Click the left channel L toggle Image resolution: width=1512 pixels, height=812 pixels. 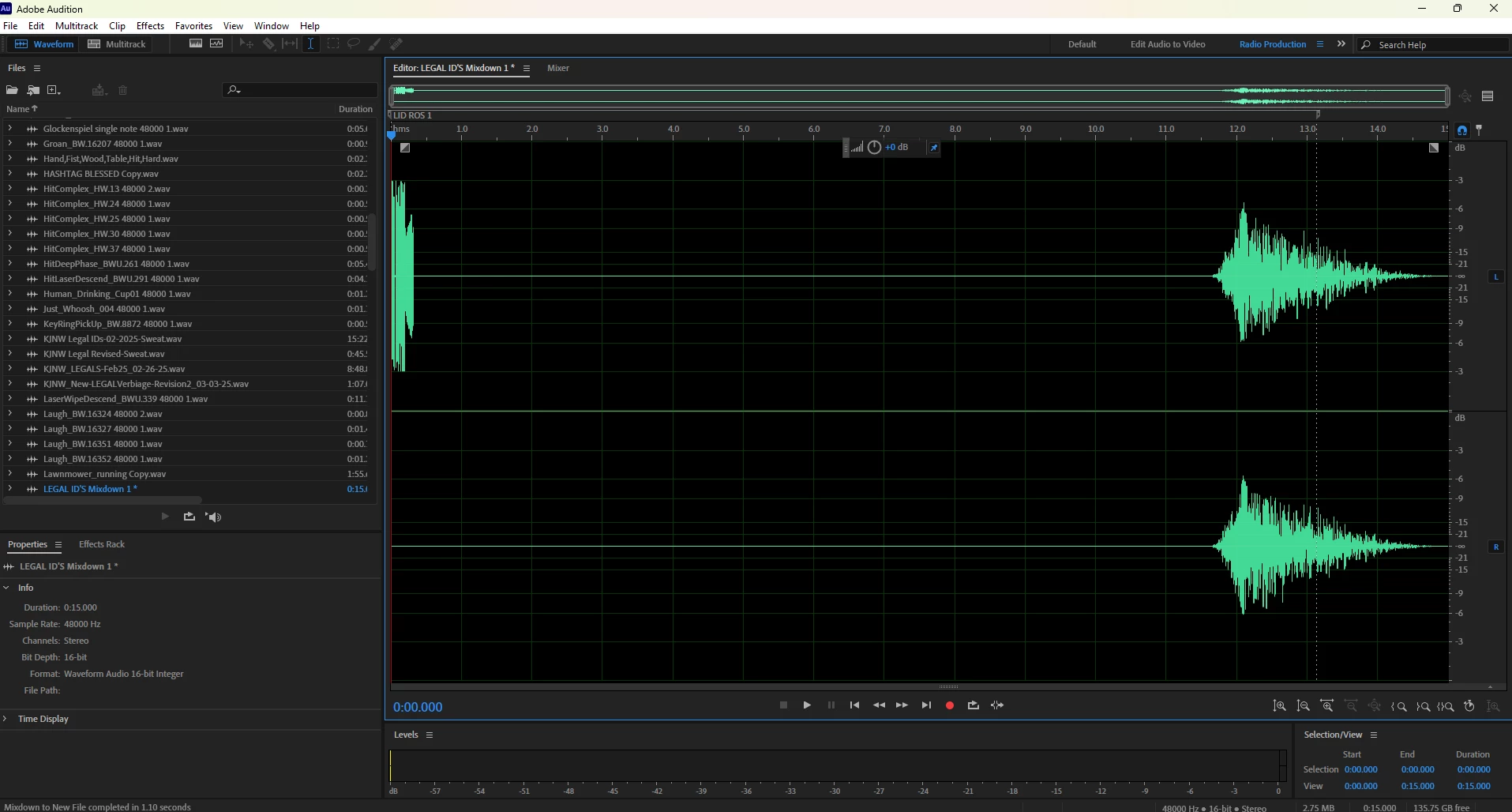1495,276
